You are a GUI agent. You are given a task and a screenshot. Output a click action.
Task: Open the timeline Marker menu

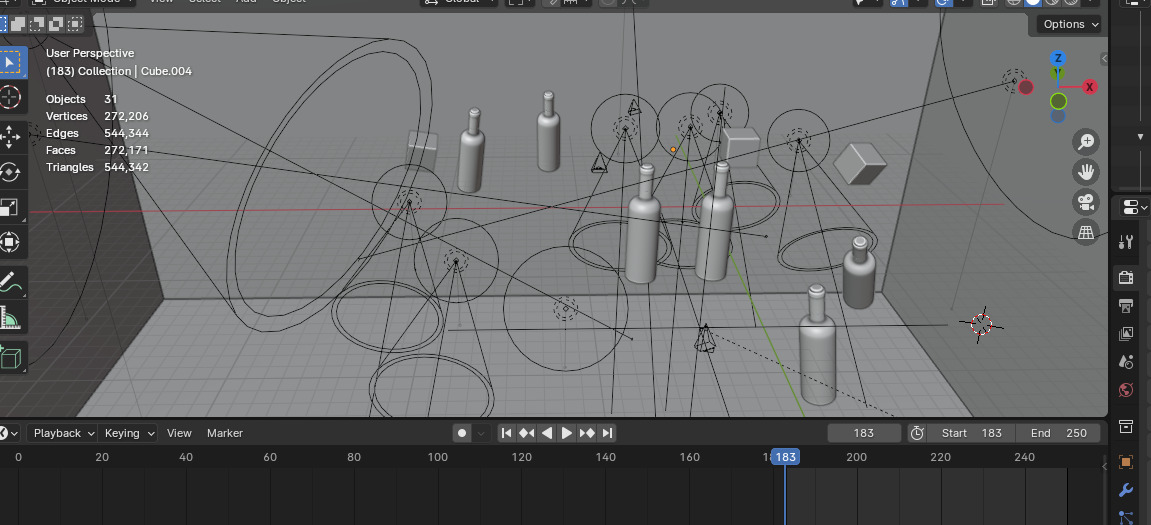pyautogui.click(x=225, y=433)
